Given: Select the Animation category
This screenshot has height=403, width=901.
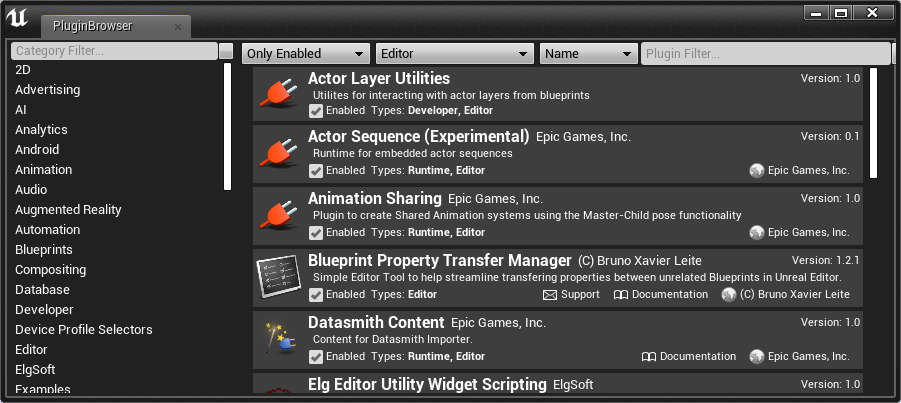Looking at the screenshot, I should (x=44, y=170).
